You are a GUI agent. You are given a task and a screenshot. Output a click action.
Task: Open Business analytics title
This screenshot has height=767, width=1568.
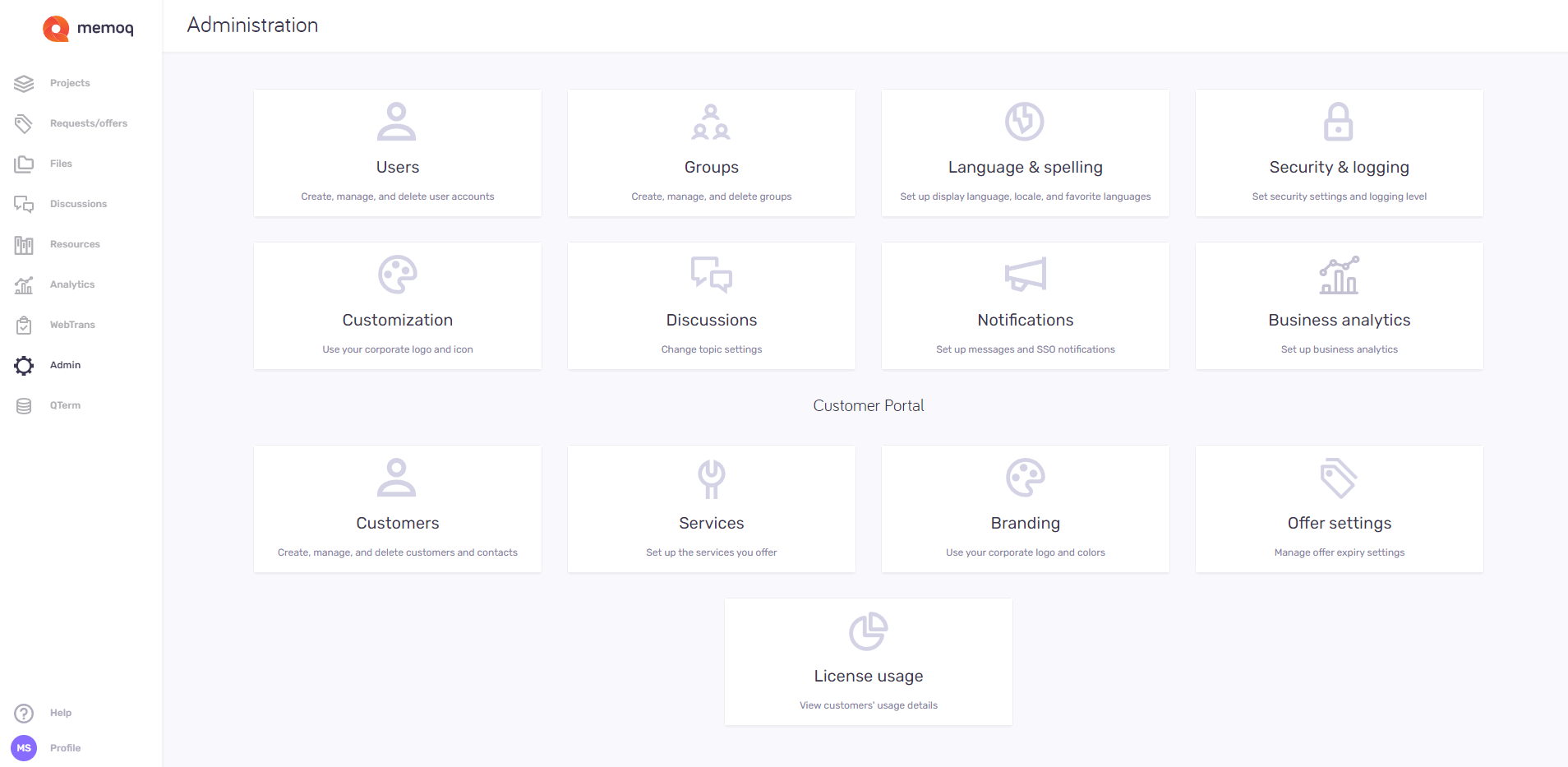(1340, 321)
